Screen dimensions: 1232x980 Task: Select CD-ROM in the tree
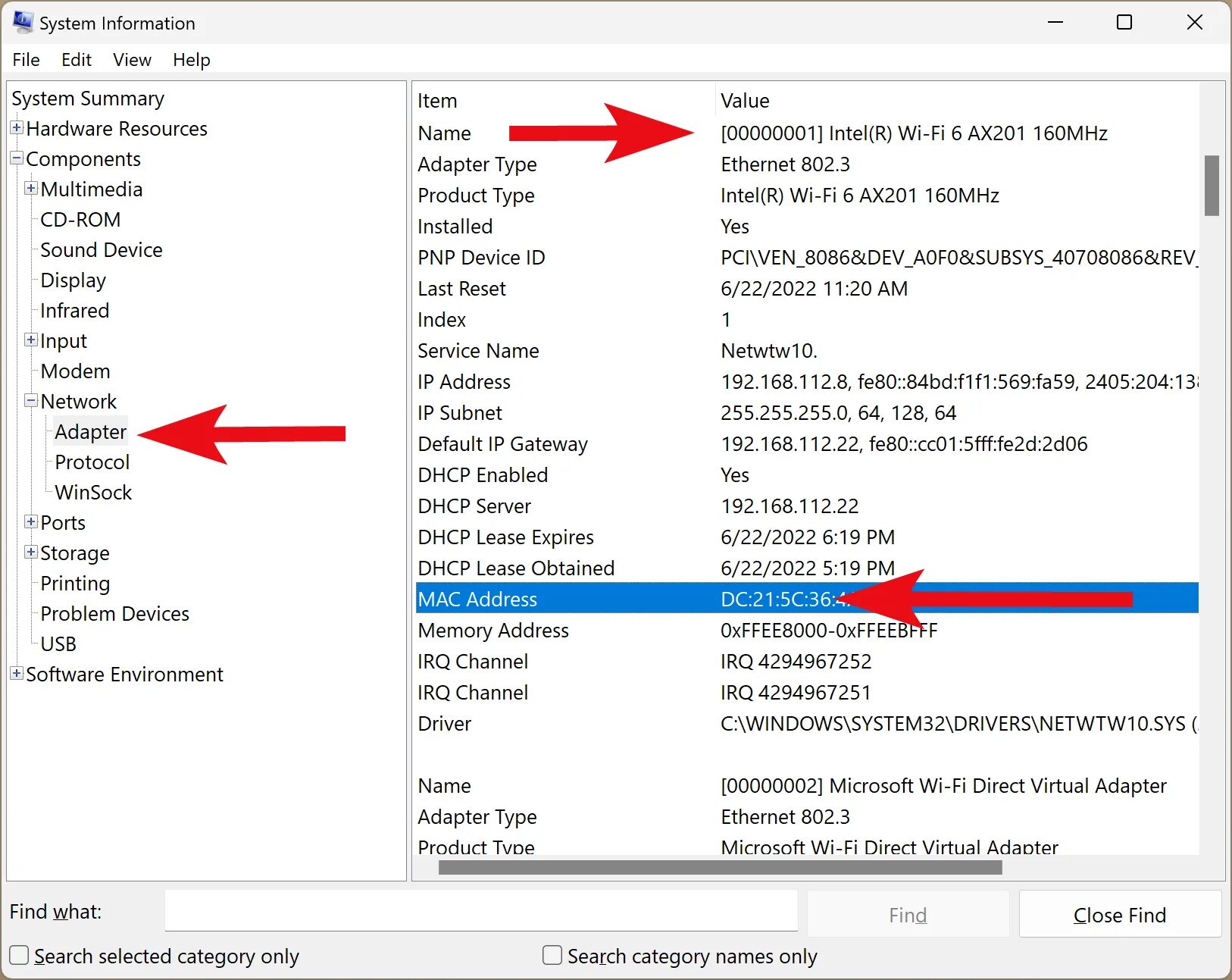click(80, 220)
